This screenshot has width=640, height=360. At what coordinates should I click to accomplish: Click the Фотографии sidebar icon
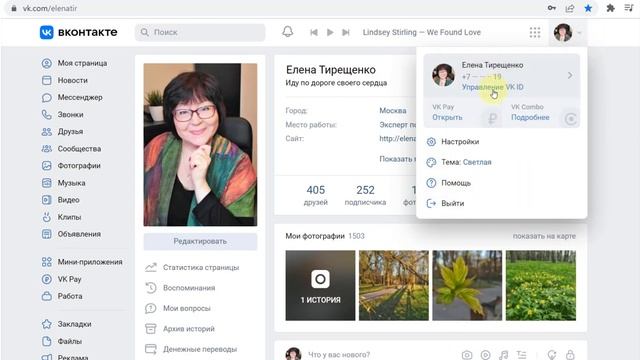tap(47, 166)
